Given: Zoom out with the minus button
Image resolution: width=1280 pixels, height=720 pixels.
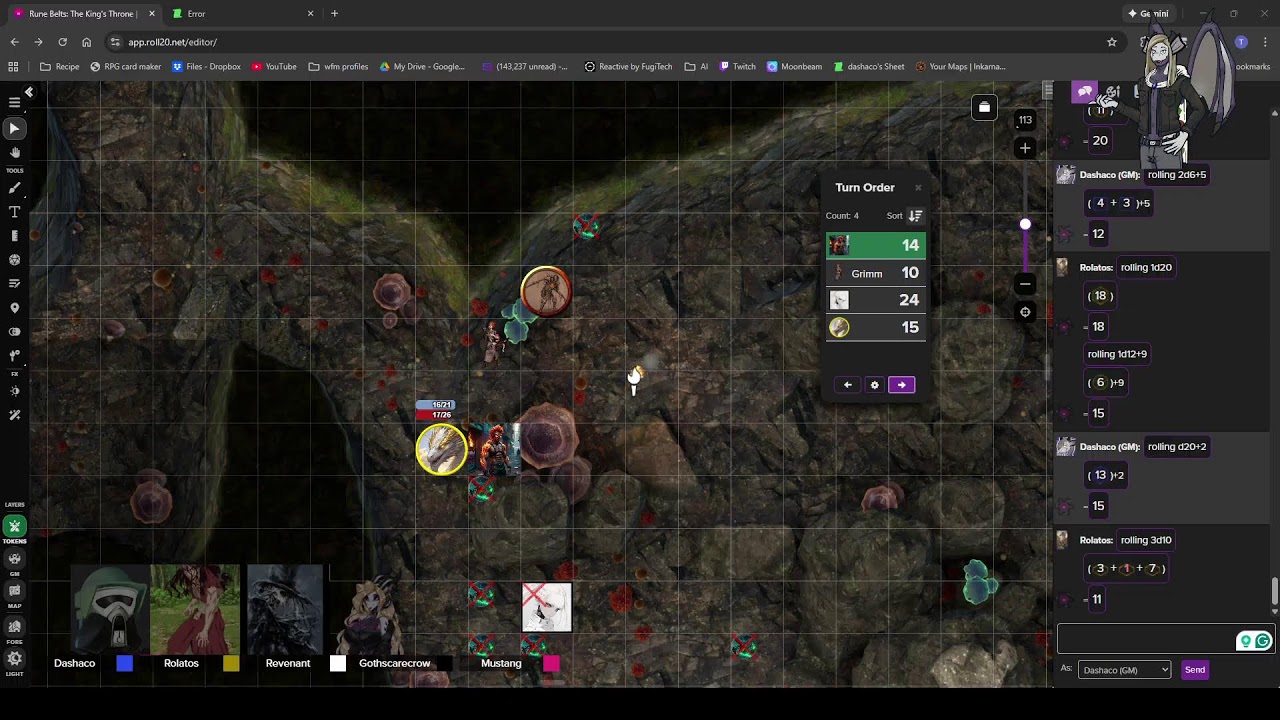Looking at the screenshot, I should click(x=1025, y=284).
